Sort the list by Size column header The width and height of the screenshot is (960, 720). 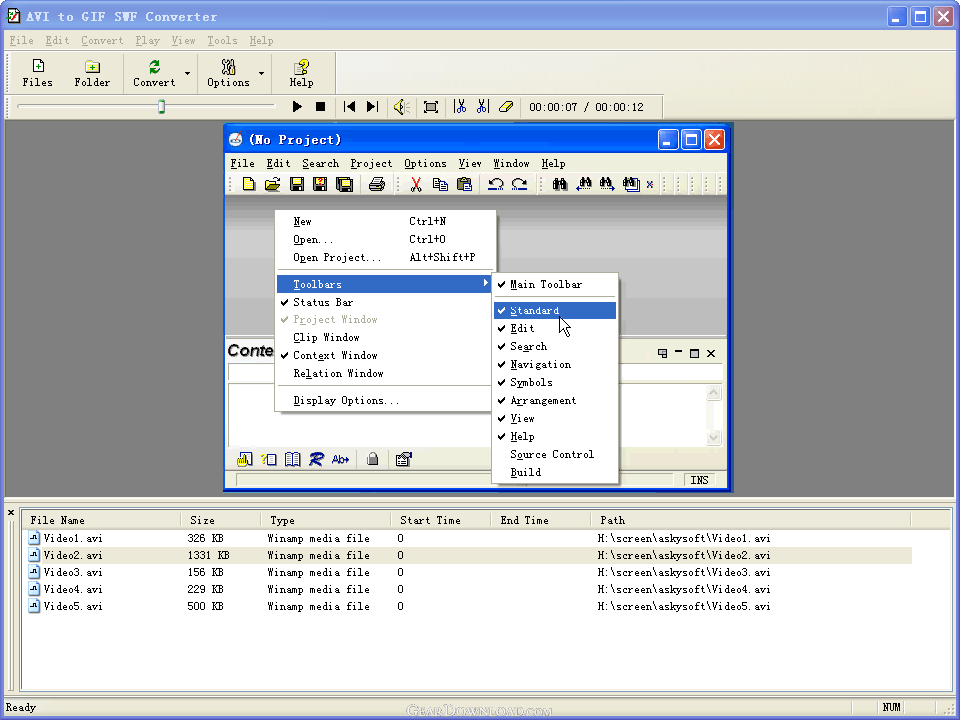click(220, 520)
